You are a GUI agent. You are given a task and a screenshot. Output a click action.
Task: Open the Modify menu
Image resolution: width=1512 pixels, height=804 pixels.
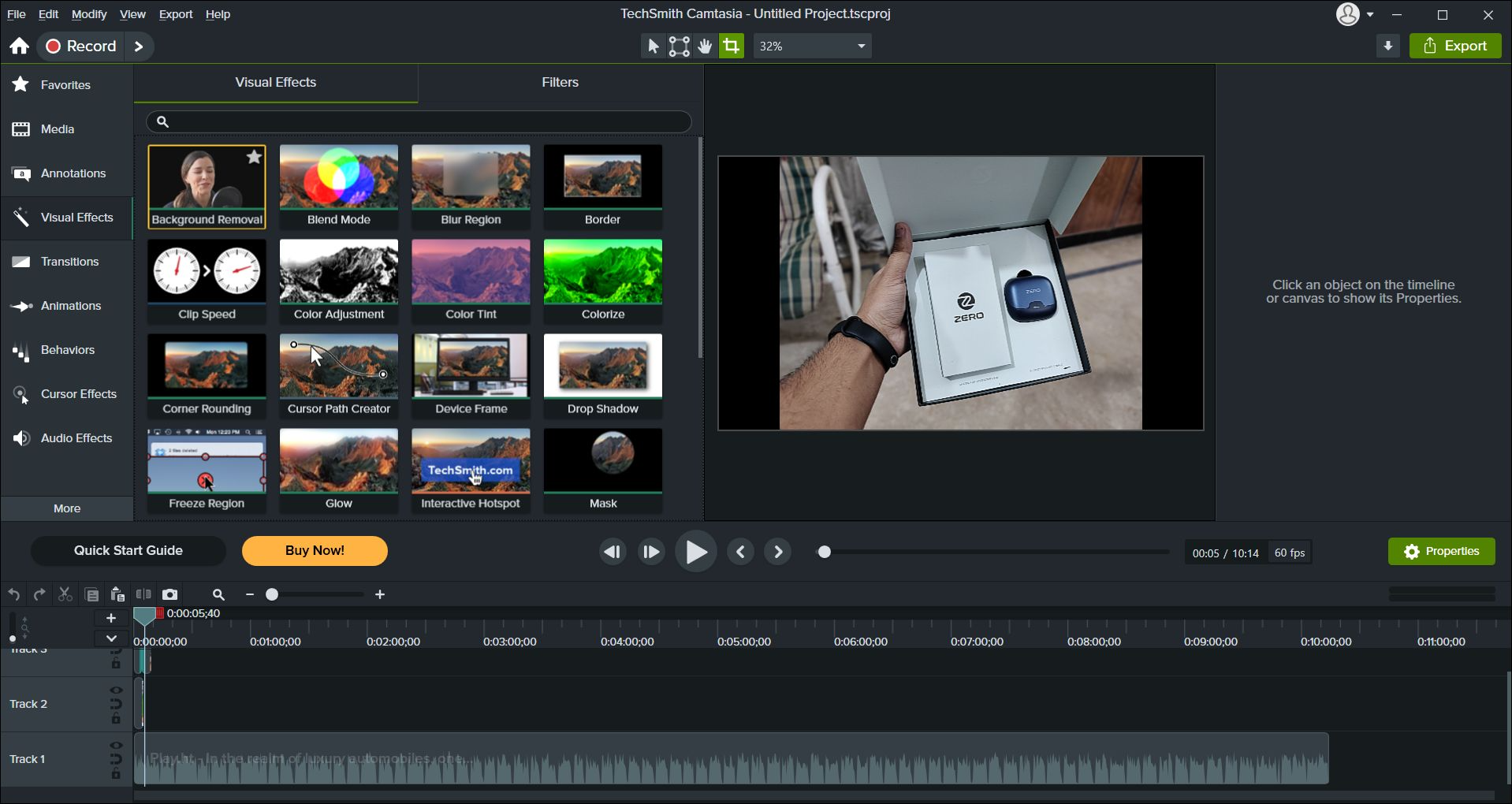tap(88, 13)
